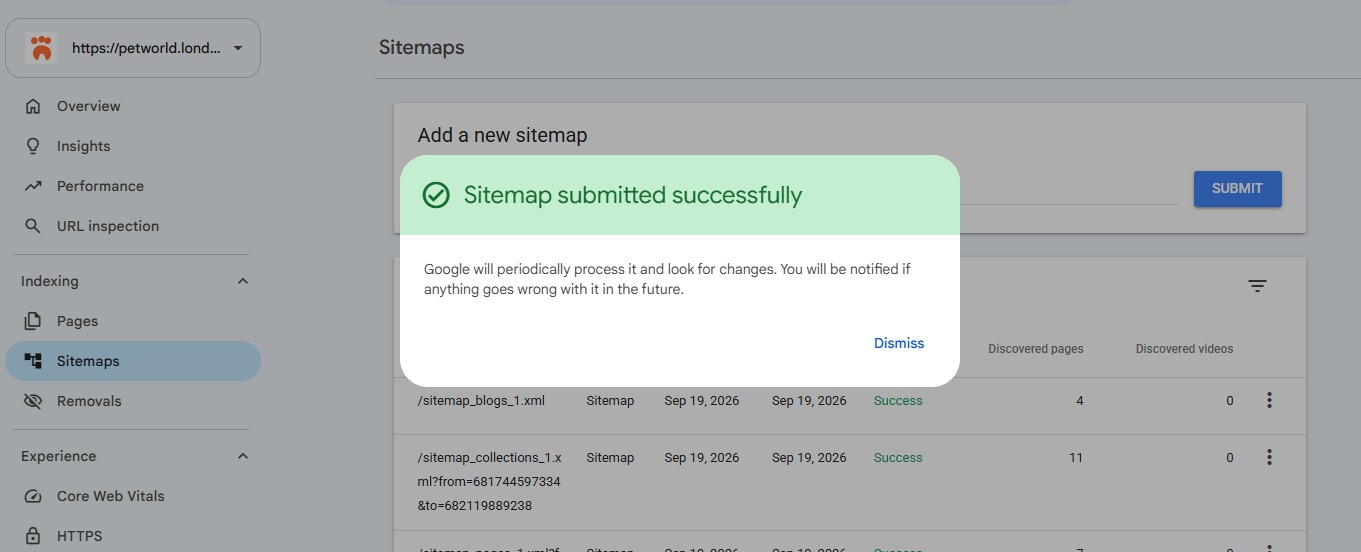Click the URL inspection magnifier icon
The image size is (1361, 552).
(x=33, y=226)
